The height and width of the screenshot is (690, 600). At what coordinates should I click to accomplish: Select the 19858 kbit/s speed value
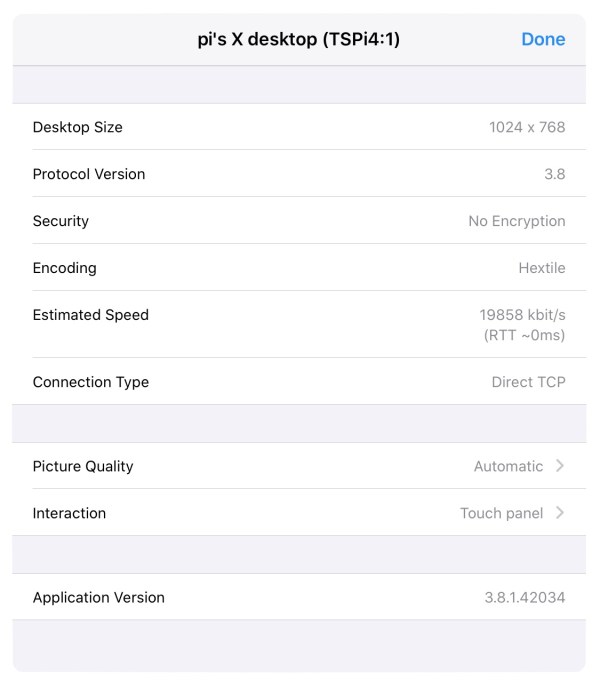(522, 315)
